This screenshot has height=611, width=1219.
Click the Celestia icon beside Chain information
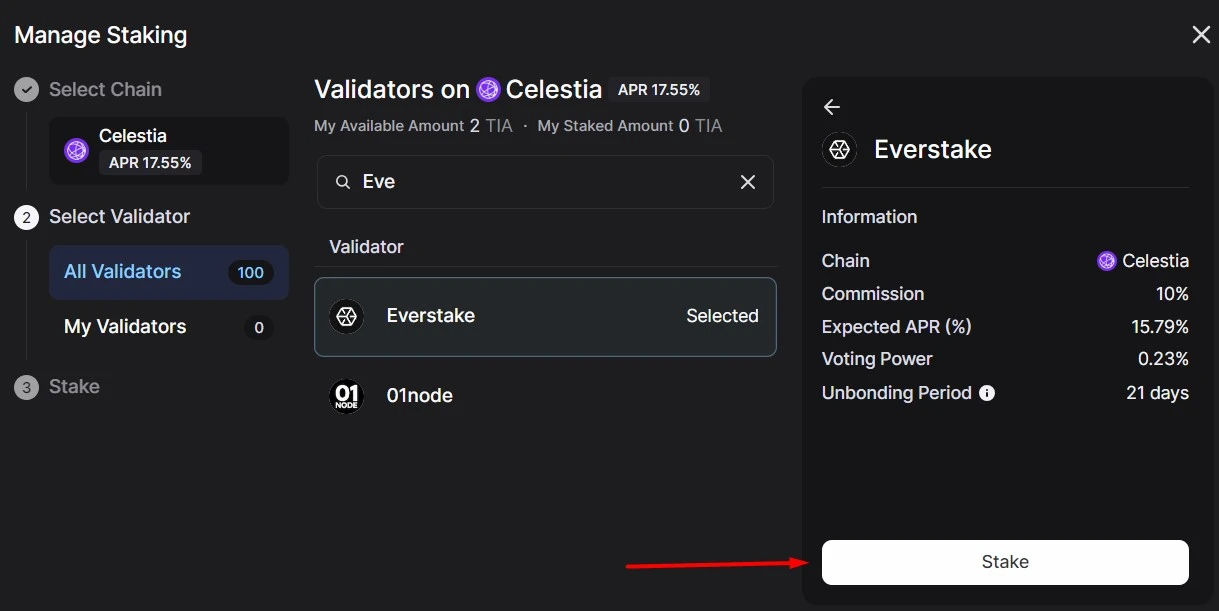pyautogui.click(x=1107, y=260)
